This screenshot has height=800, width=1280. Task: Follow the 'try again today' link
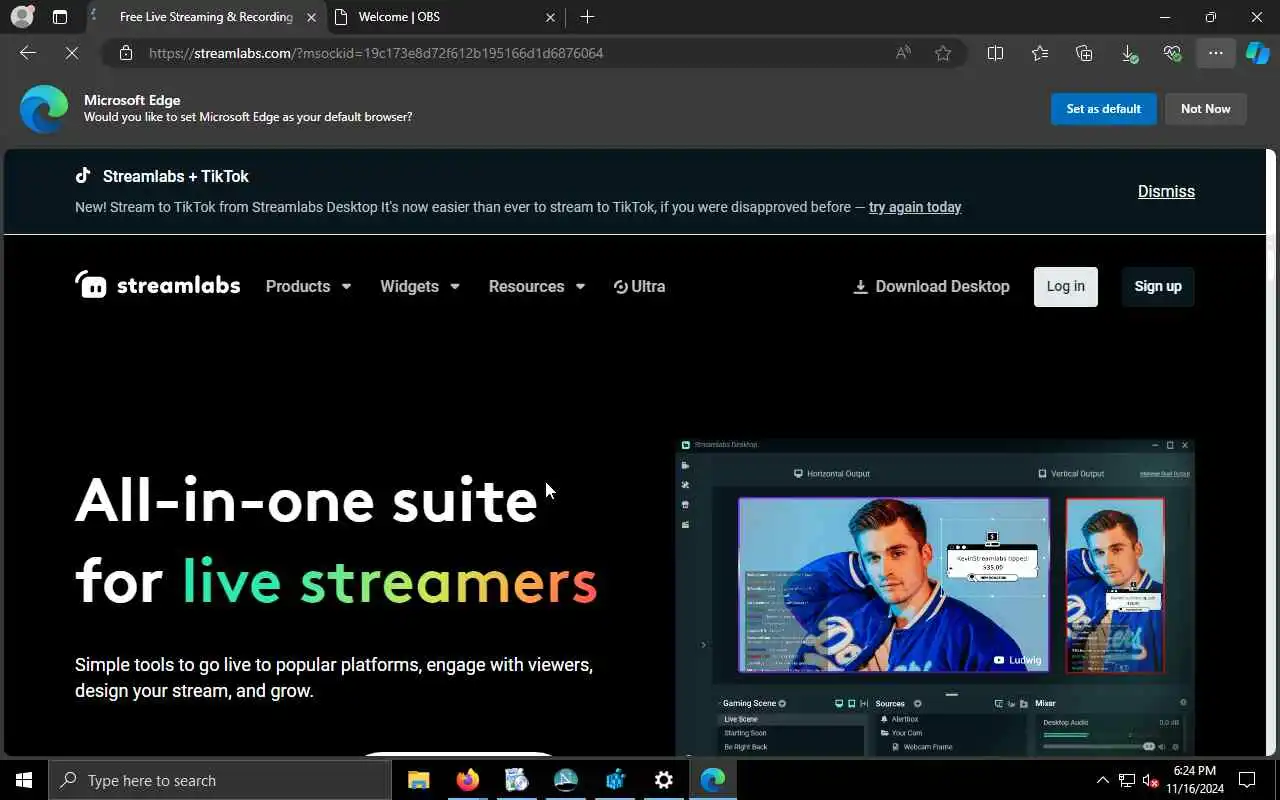(915, 207)
